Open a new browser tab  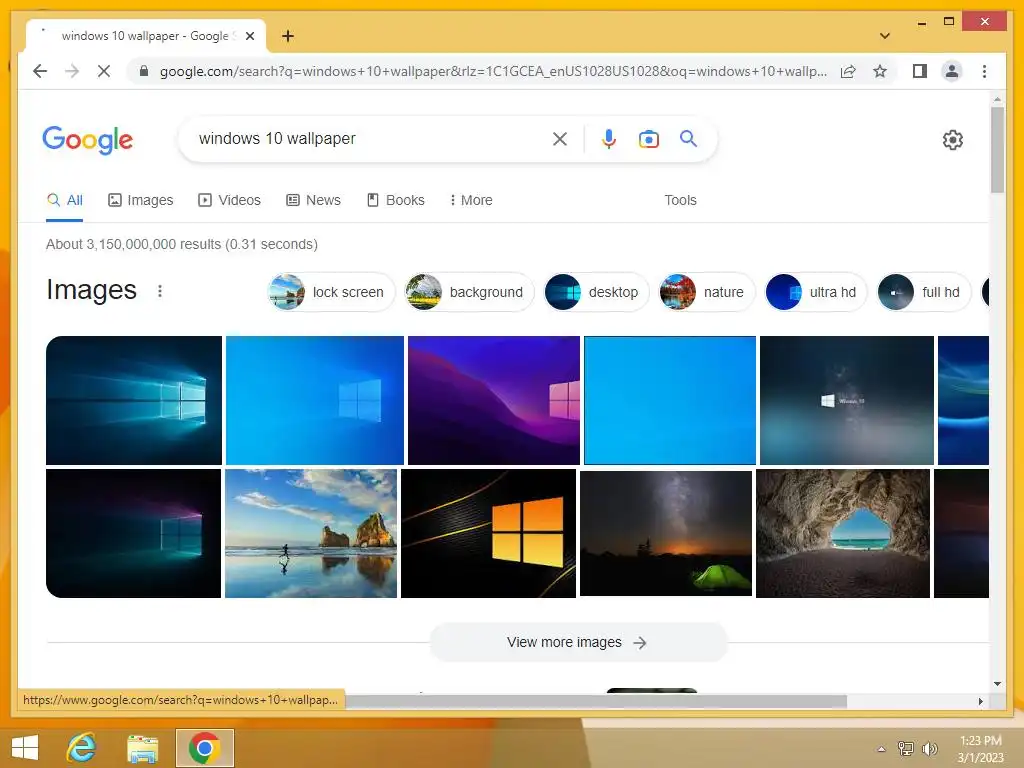click(x=288, y=36)
